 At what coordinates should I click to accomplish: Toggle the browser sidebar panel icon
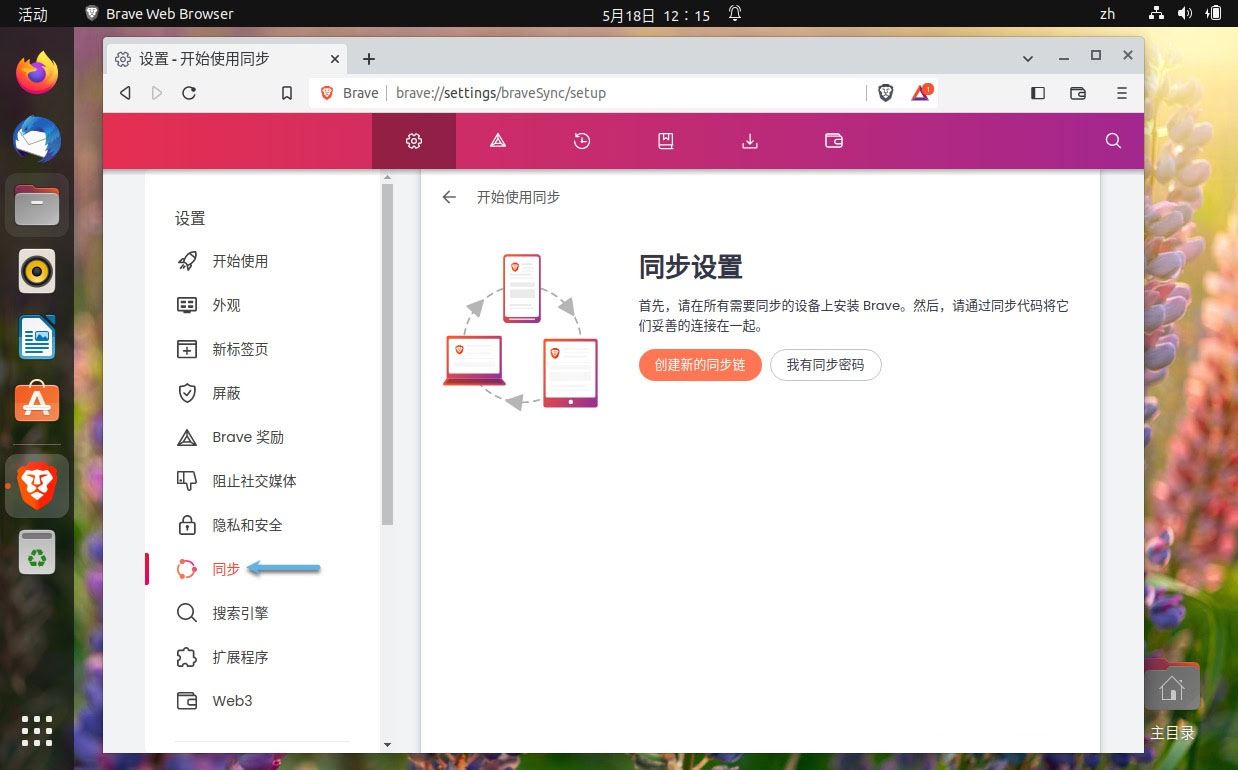point(1038,93)
